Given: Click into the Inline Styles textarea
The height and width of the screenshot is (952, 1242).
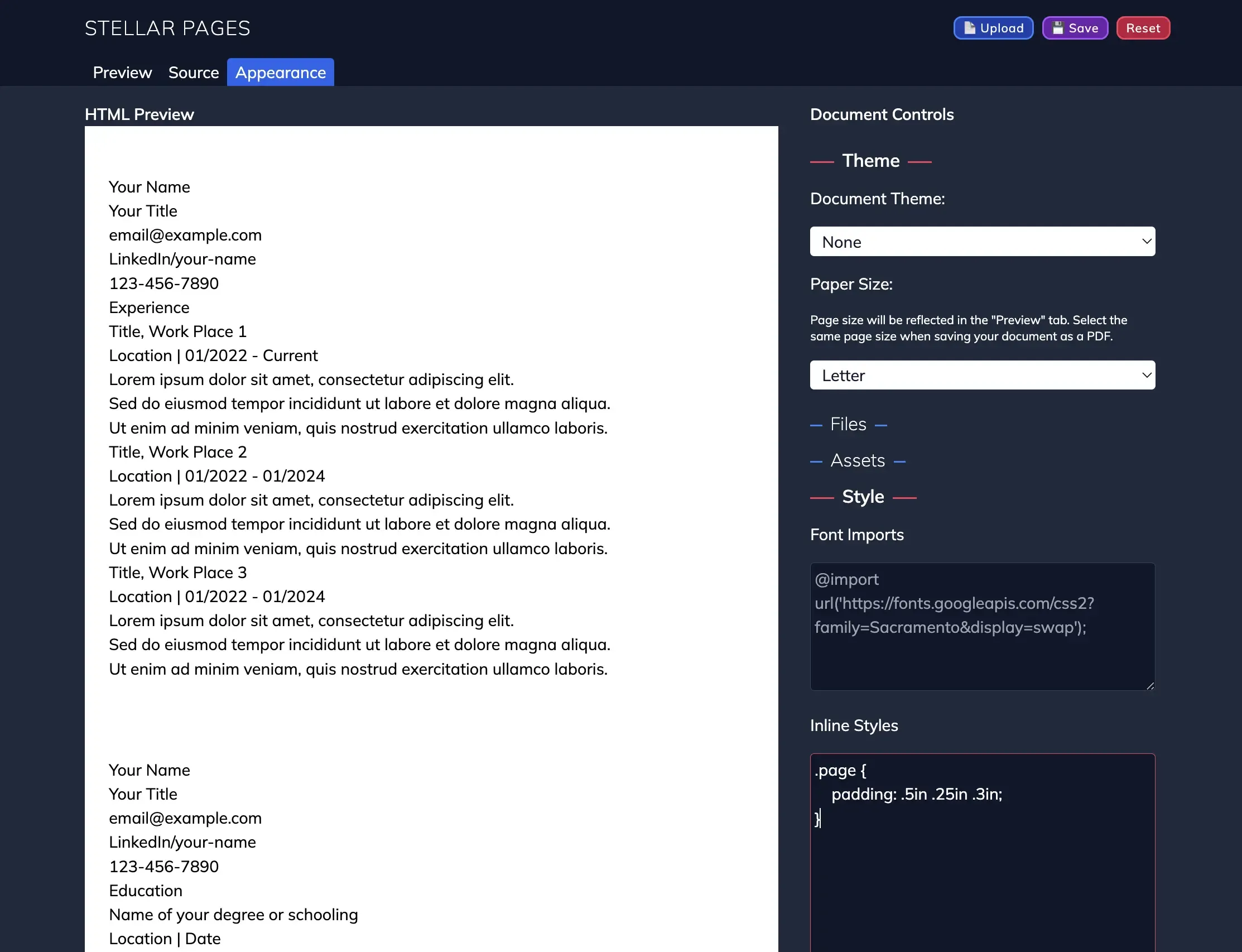Looking at the screenshot, I should pos(983,853).
